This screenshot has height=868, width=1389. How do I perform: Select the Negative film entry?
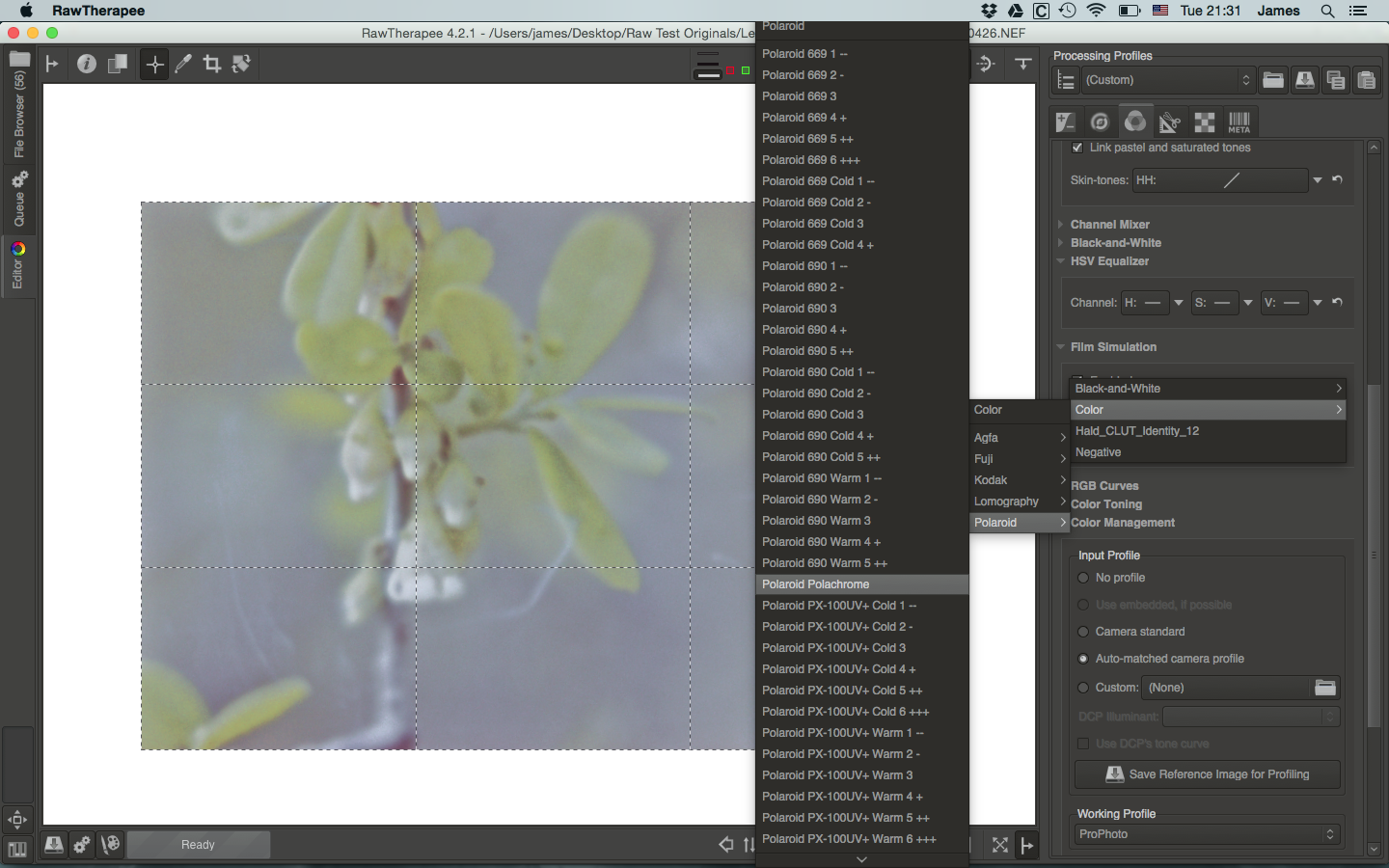pyautogui.click(x=1208, y=452)
